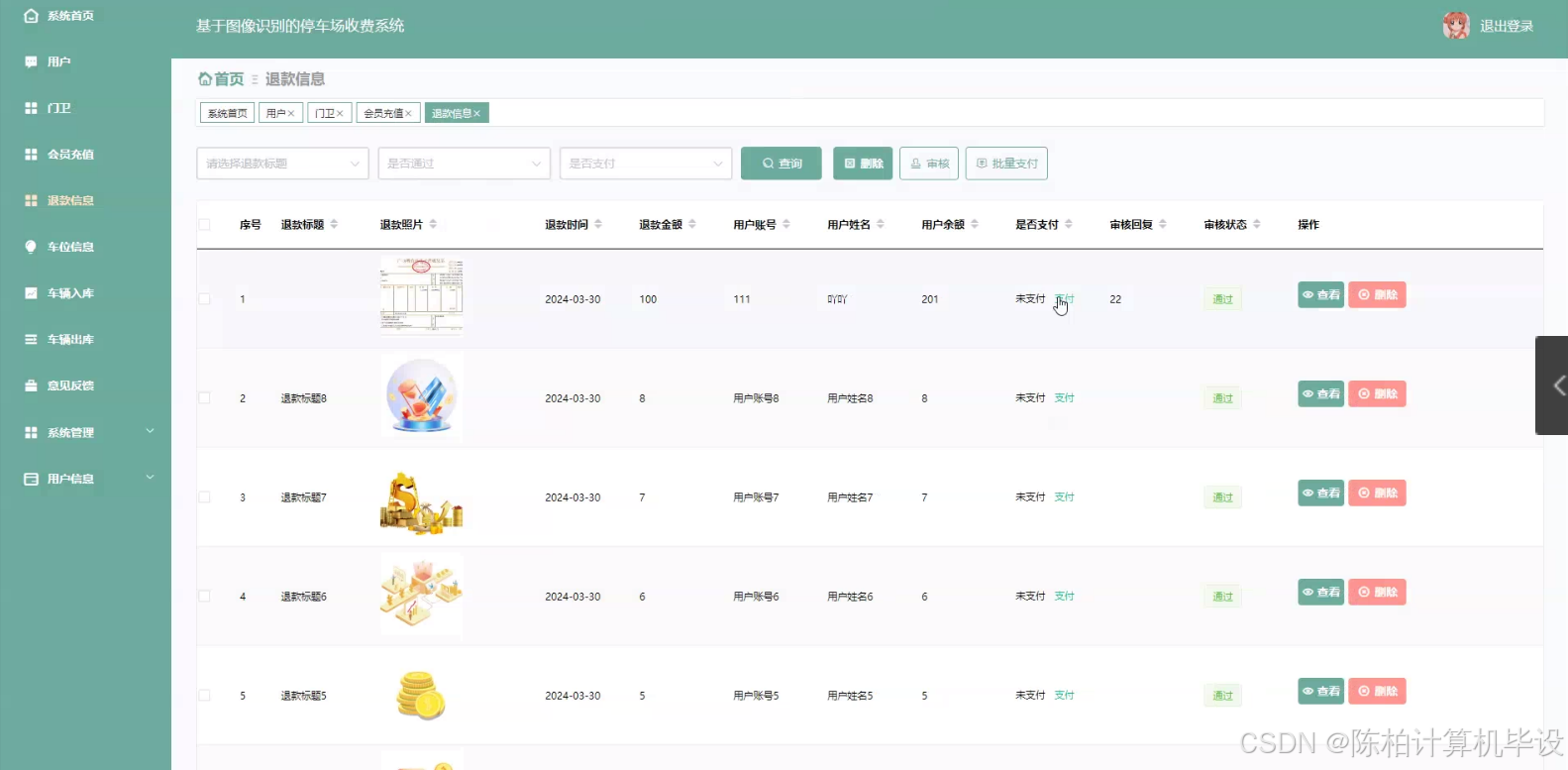This screenshot has height=770, width=1568.
Task: Click the 退款信息 sidebar icon
Action: pos(31,200)
